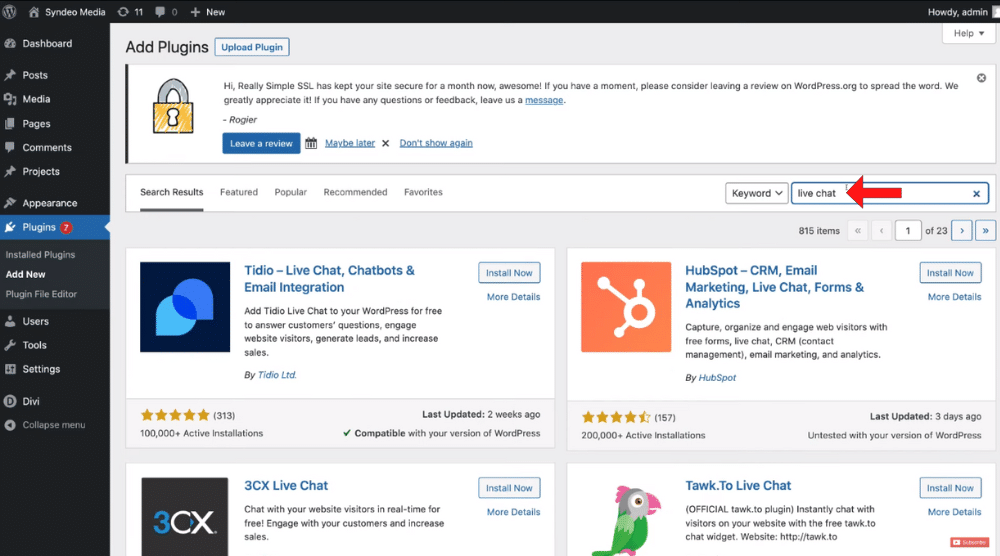This screenshot has height=556, width=1000.
Task: Click the 3CX plugin logo
Action: pos(185,516)
